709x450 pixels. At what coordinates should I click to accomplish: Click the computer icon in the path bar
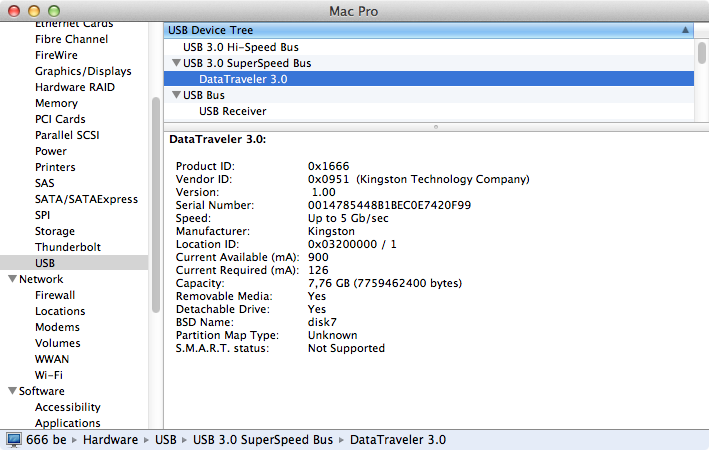(14, 440)
